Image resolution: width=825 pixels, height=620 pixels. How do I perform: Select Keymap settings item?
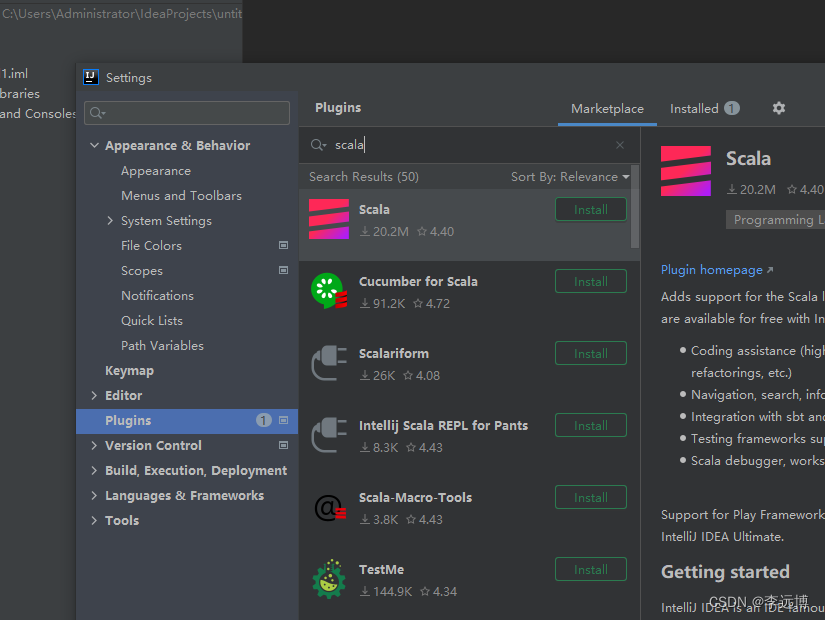pyautogui.click(x=129, y=371)
